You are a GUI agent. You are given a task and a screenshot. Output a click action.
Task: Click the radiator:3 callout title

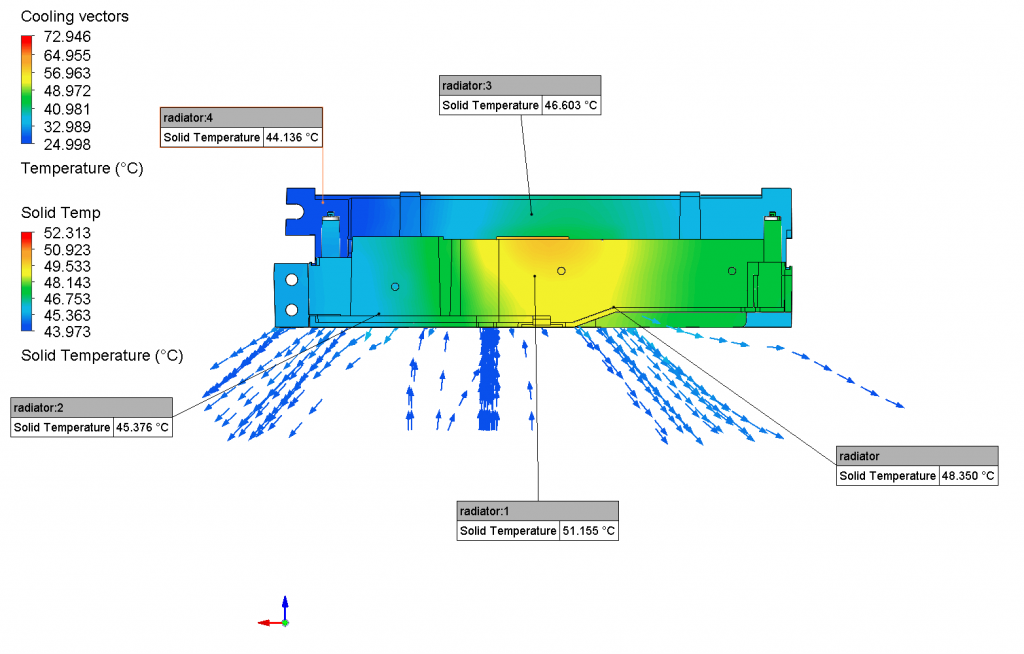click(x=520, y=85)
